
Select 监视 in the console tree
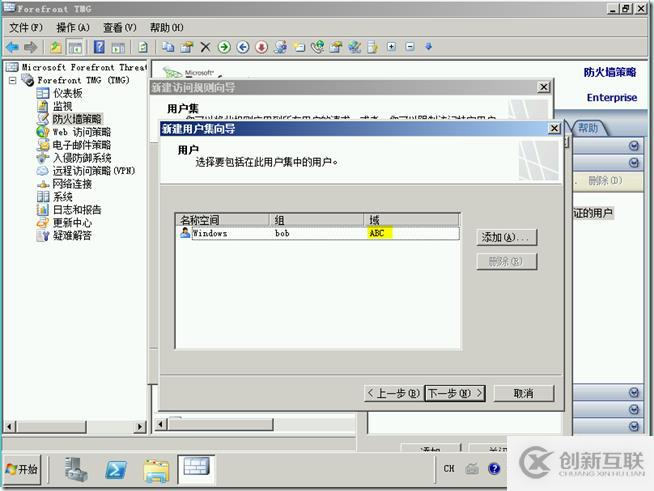(x=63, y=106)
